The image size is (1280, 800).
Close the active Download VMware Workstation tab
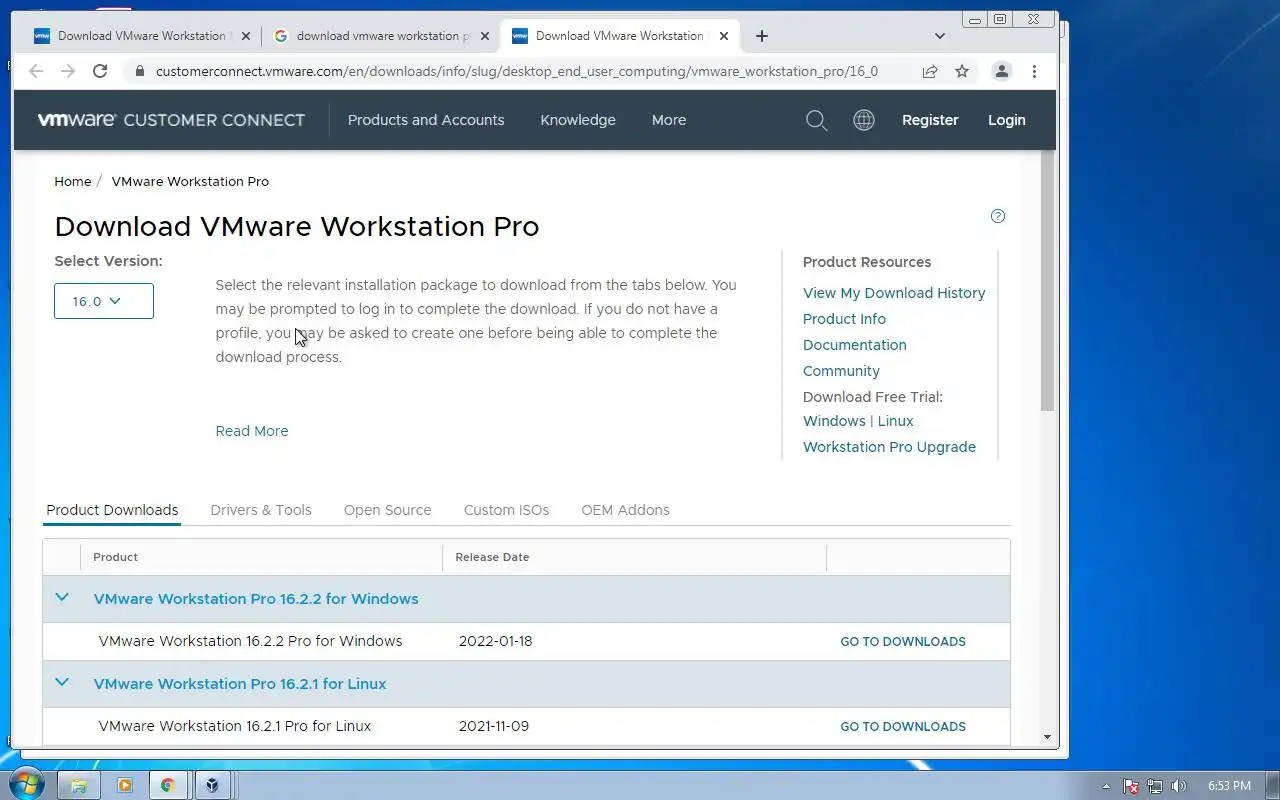(724, 36)
